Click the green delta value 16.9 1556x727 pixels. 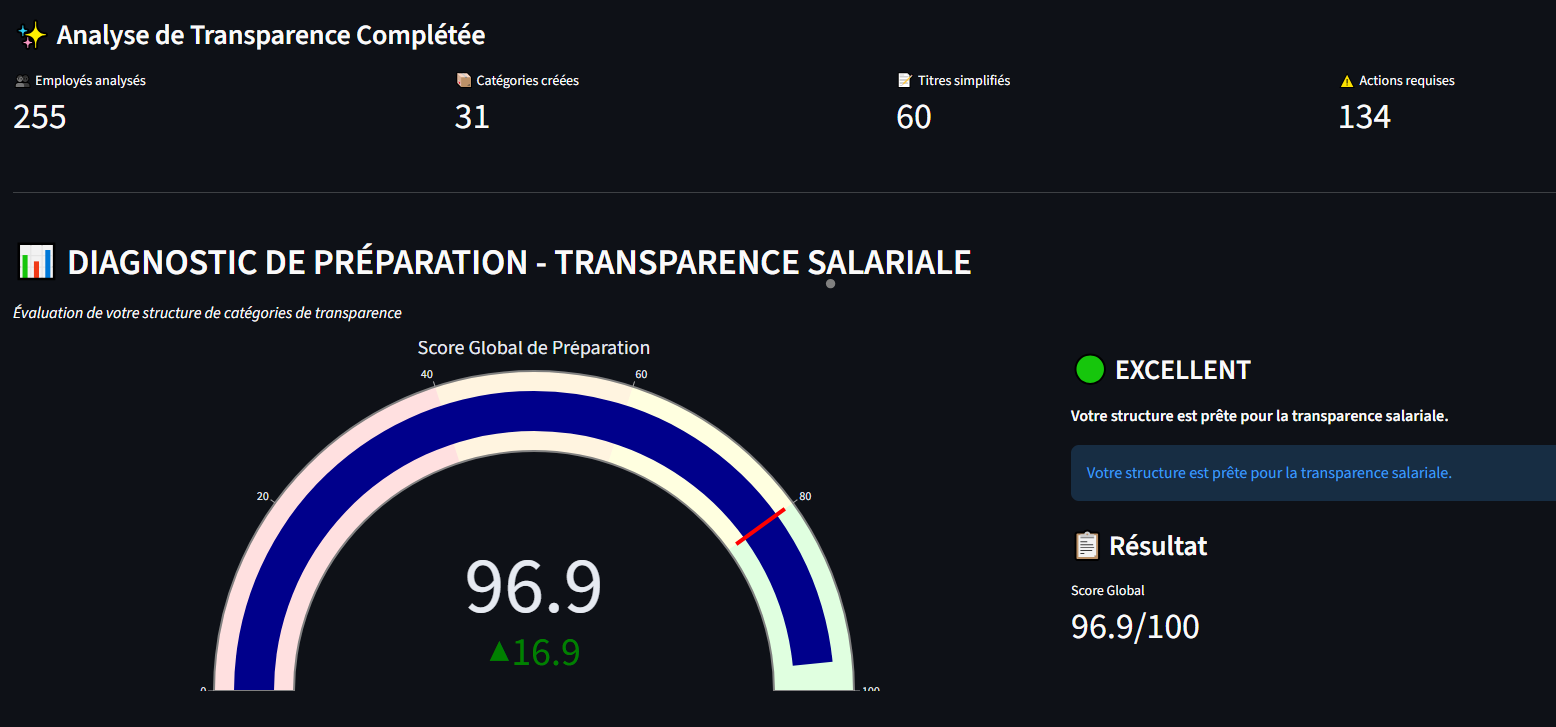(537, 651)
